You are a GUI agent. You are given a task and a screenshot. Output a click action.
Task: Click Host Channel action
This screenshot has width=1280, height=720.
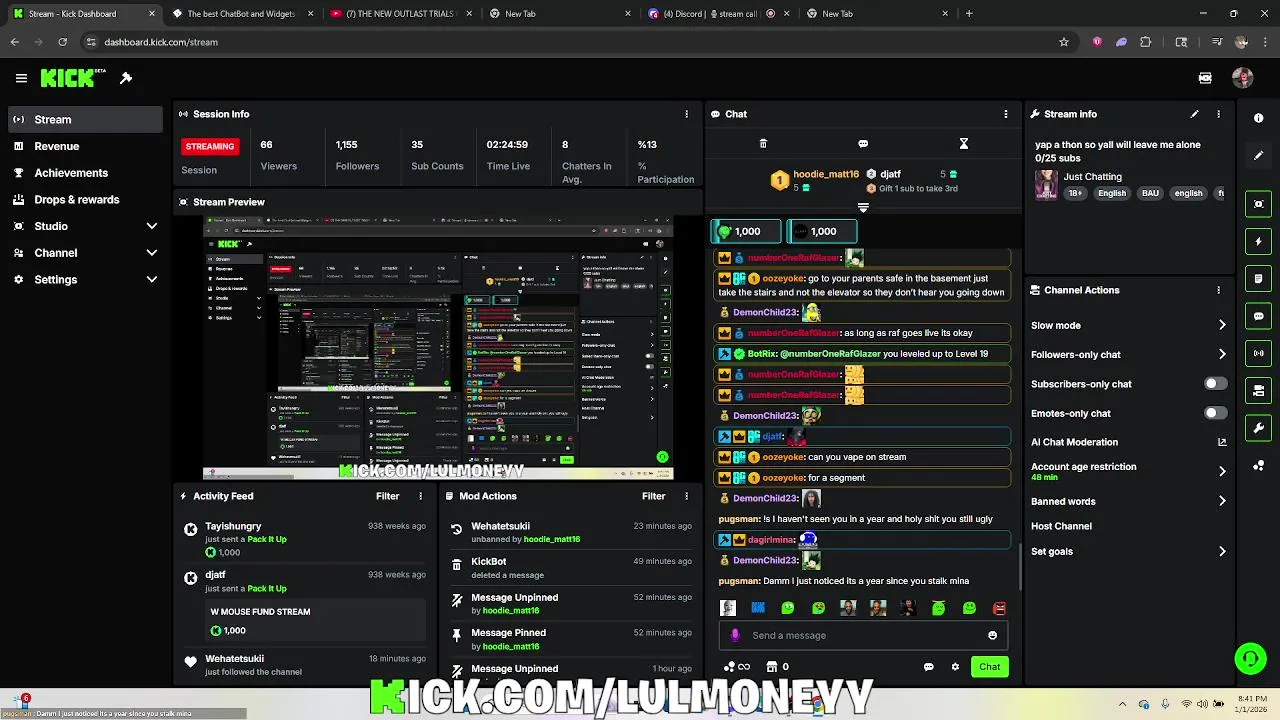1061,526
